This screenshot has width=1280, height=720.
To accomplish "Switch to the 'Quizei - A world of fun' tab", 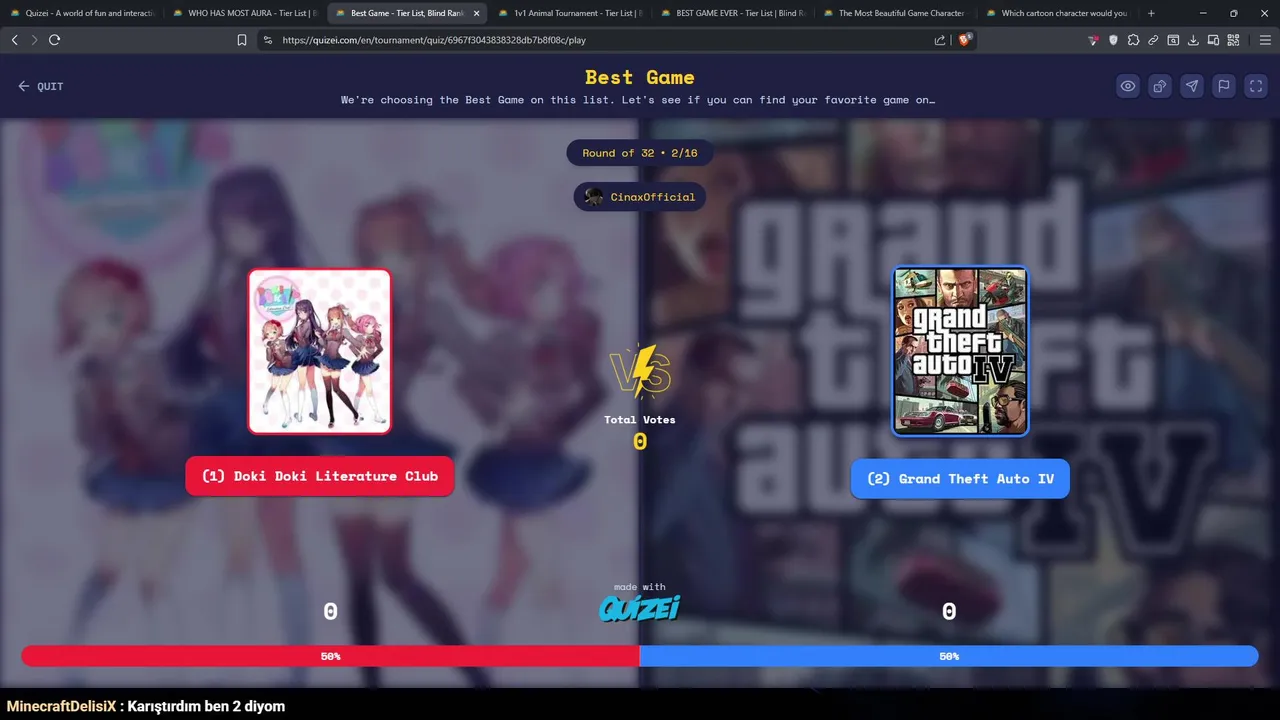I will [82, 13].
